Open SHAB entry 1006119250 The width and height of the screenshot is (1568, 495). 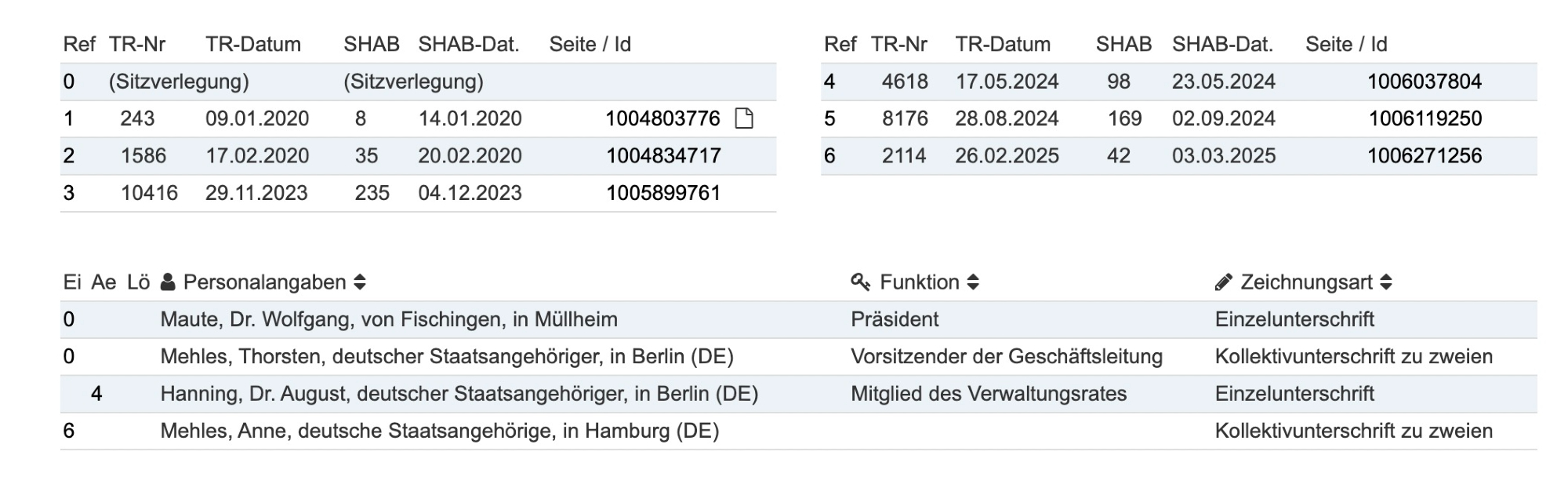pos(1425,118)
